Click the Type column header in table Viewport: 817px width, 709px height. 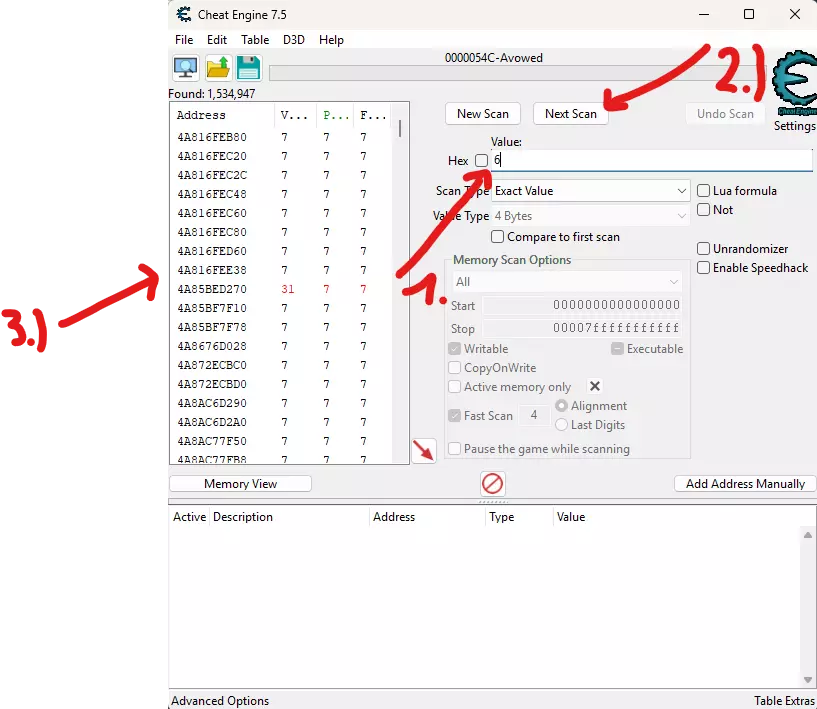tap(518, 517)
